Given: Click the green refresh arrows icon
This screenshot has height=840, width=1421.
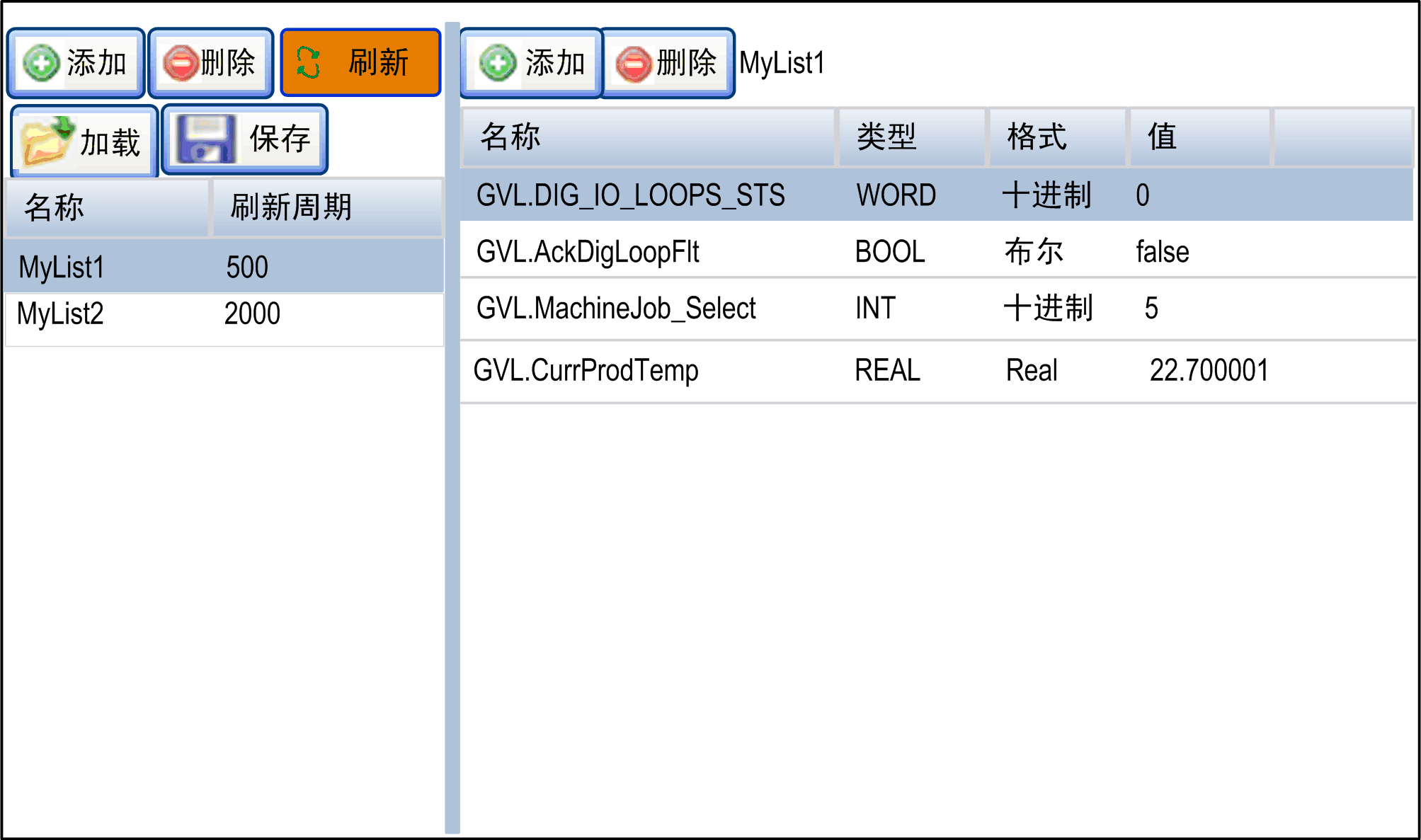Looking at the screenshot, I should click(309, 63).
